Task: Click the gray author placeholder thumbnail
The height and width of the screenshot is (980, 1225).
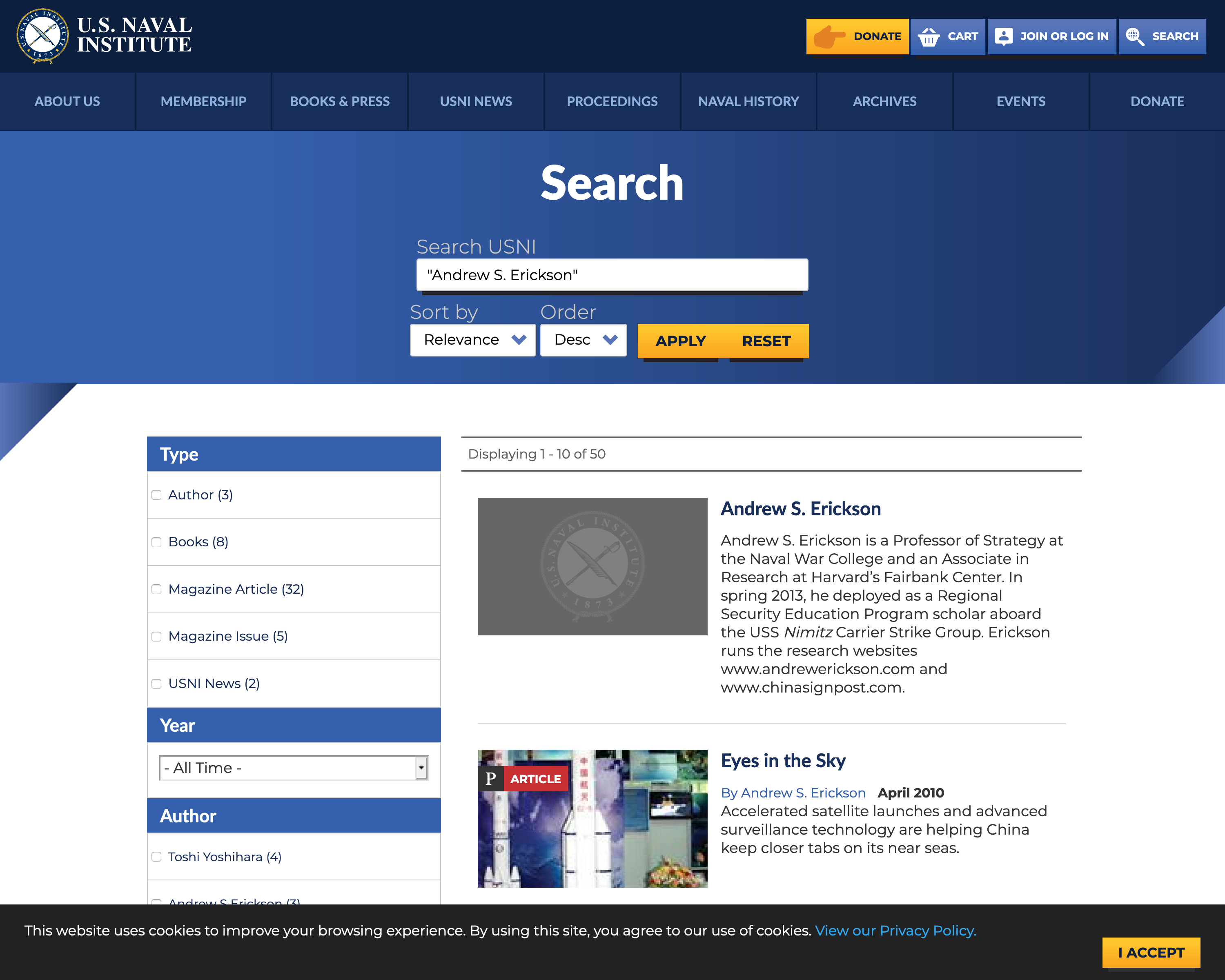Action: [592, 566]
